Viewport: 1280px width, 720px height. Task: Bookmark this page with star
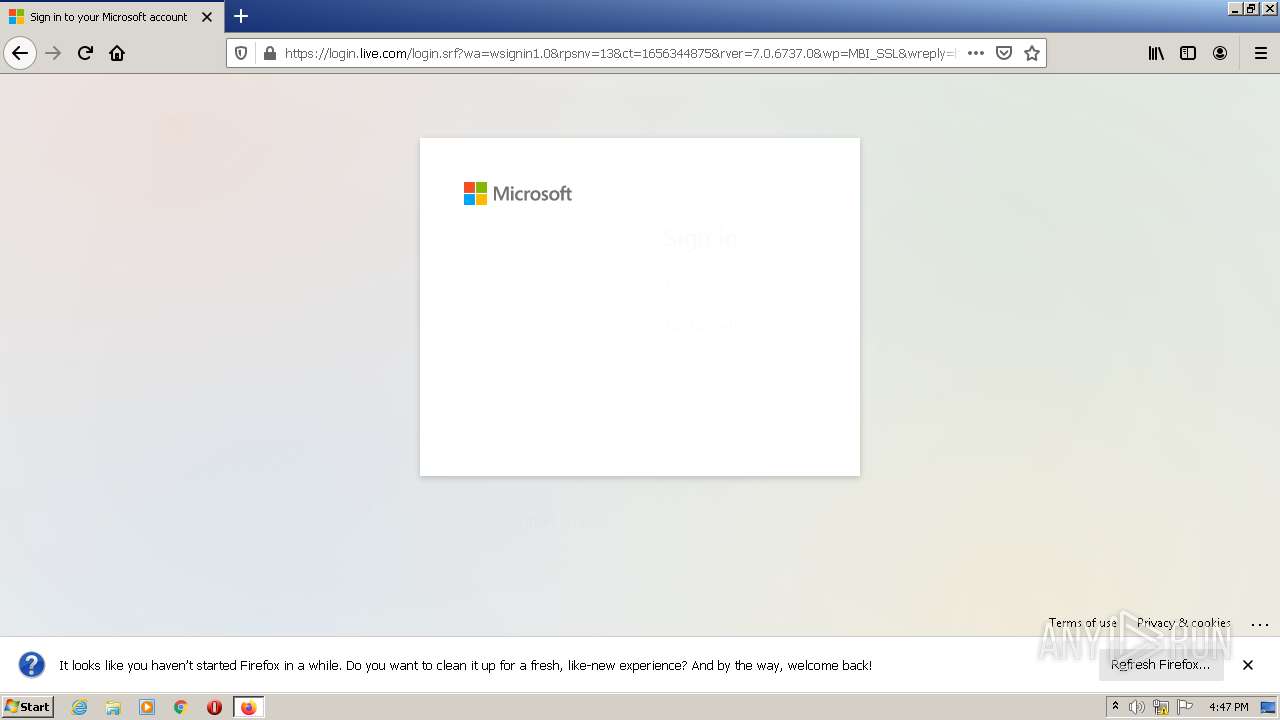point(1032,53)
